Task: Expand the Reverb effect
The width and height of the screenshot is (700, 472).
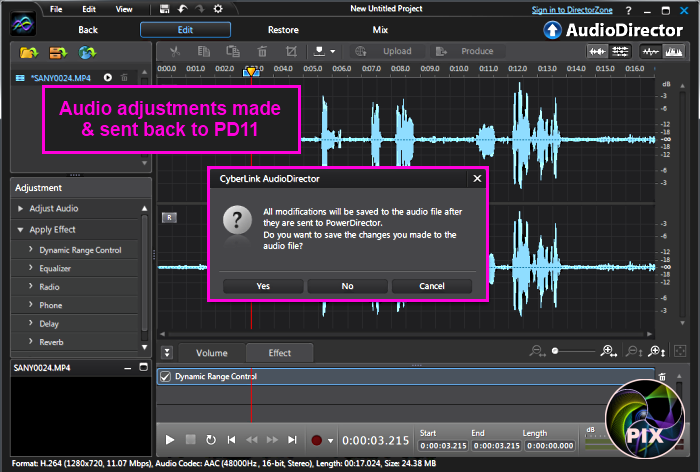Action: tap(31, 341)
